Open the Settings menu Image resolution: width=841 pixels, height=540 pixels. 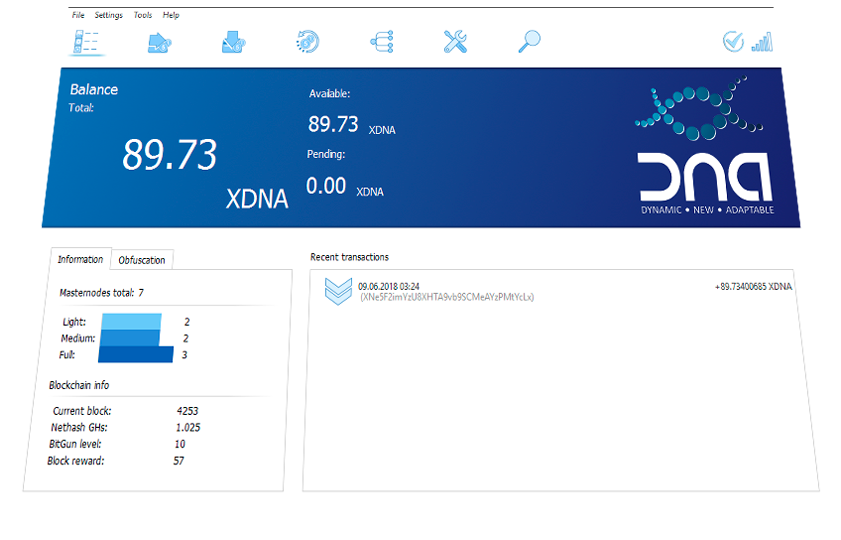coord(109,15)
